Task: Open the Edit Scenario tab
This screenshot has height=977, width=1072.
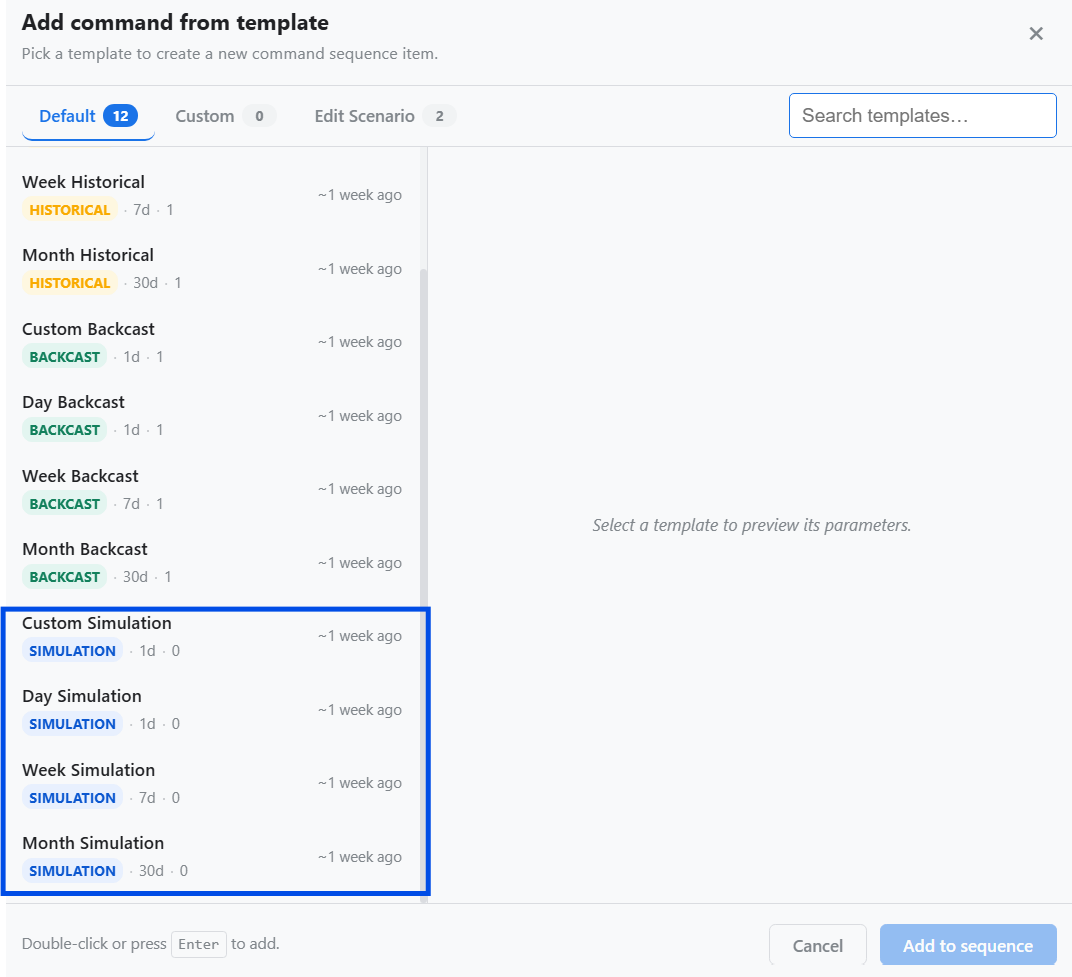Action: (384, 116)
